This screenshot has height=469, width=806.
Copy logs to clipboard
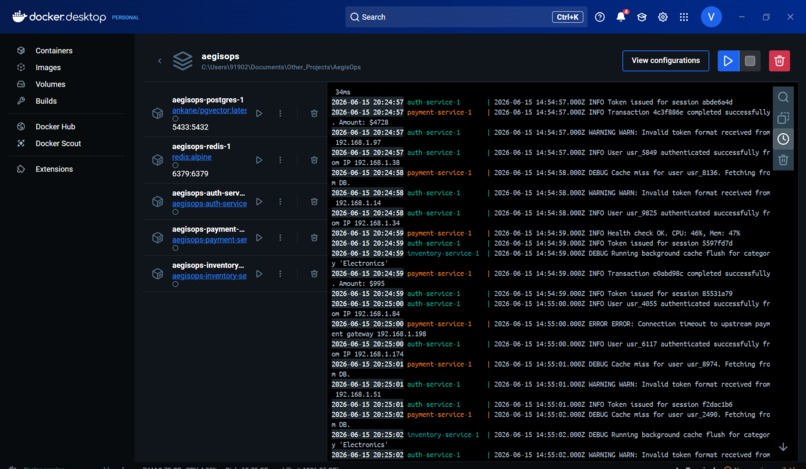(783, 118)
